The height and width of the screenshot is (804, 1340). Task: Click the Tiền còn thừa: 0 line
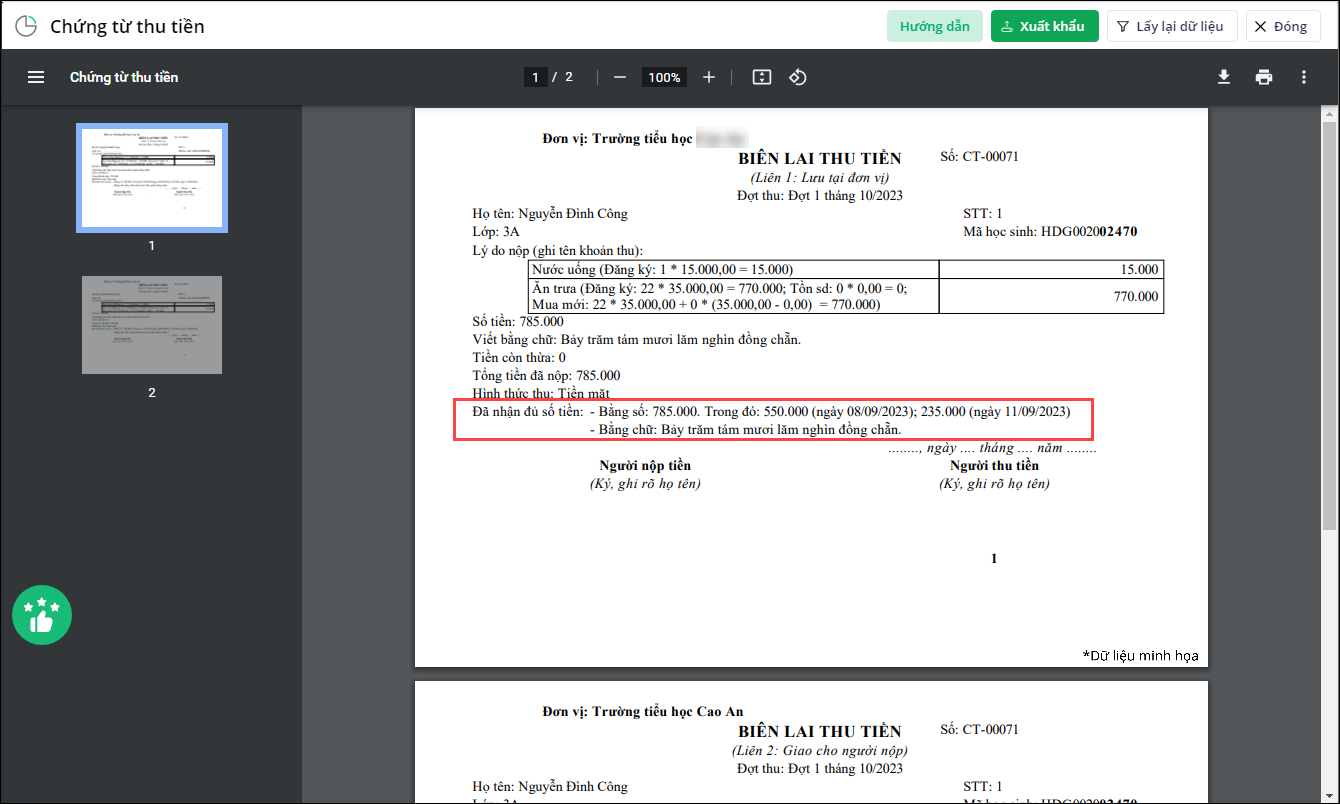[519, 358]
